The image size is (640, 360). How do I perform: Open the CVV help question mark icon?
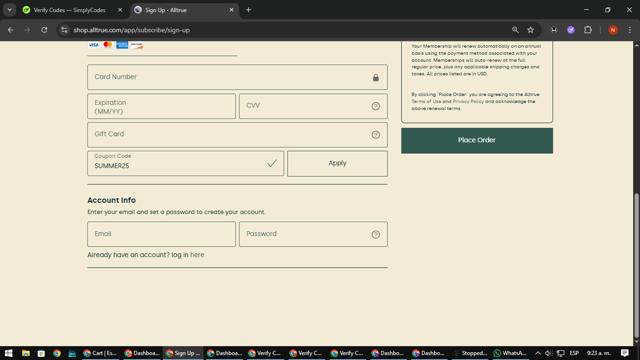pyautogui.click(x=376, y=106)
